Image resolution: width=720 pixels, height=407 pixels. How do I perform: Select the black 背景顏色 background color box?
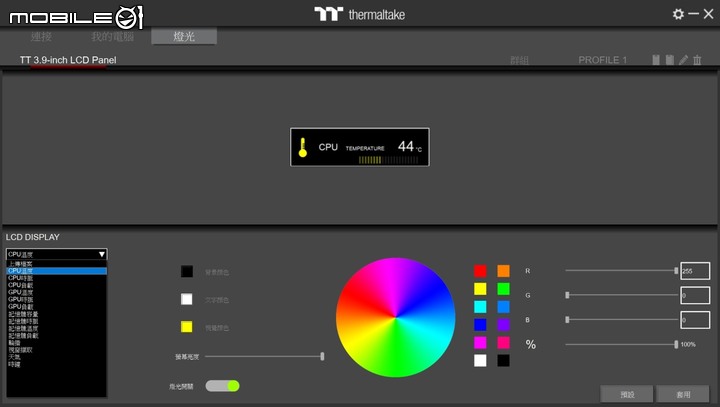[187, 271]
